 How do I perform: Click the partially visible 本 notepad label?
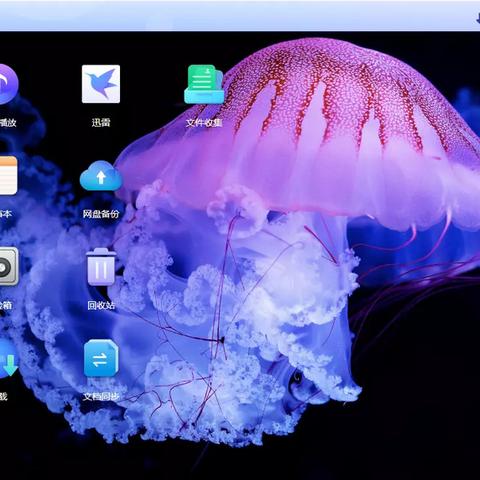(6, 214)
